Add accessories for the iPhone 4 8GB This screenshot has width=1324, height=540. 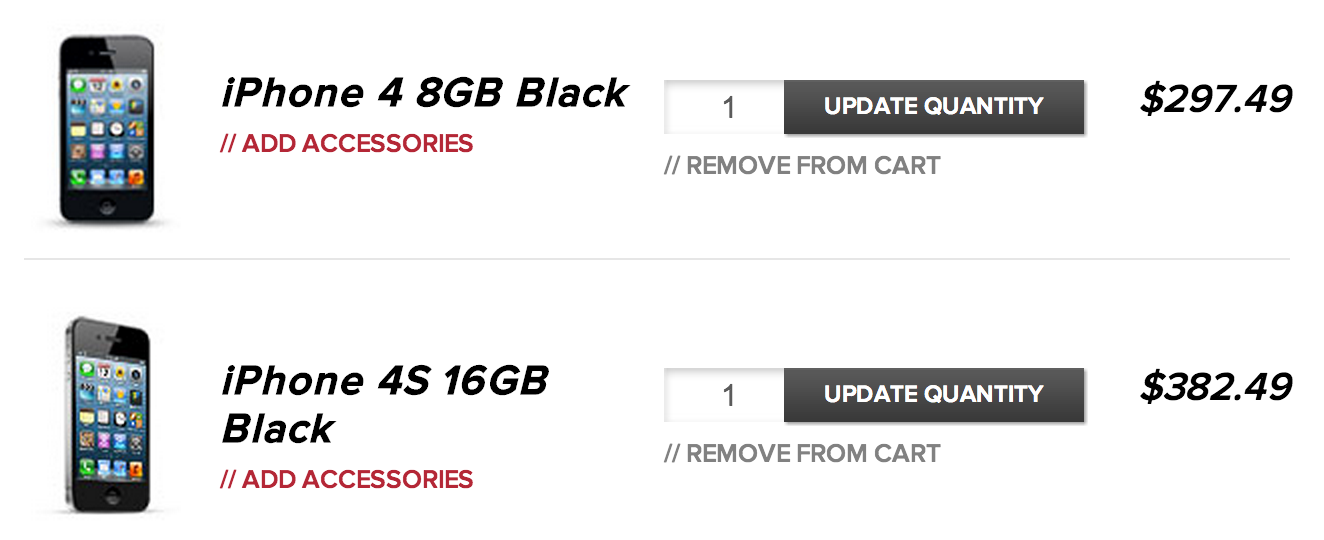347,144
